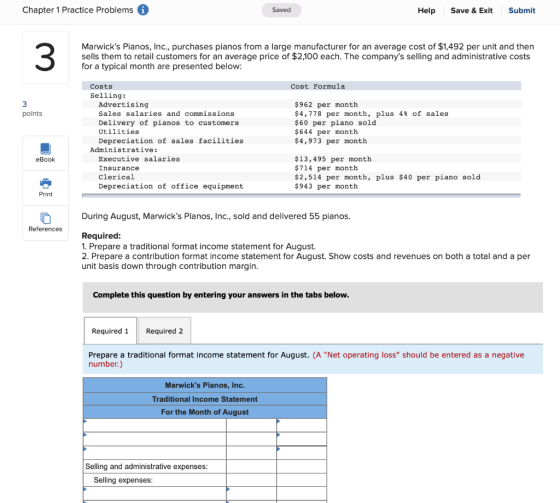Viewport: 560px width, 503px height.
Task: Click third row amount cell in right column
Action: coord(301,453)
